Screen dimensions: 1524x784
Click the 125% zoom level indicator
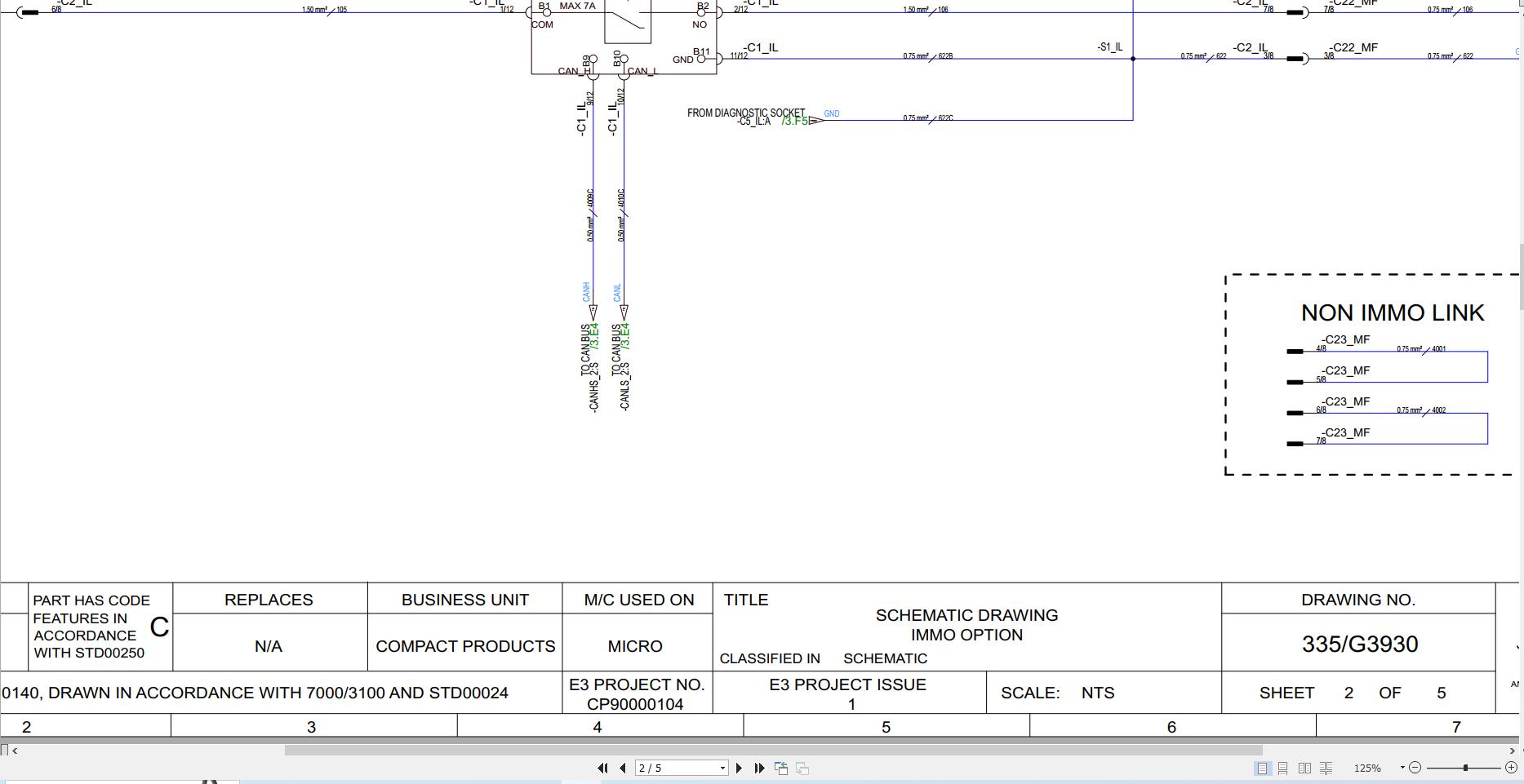(x=1368, y=768)
